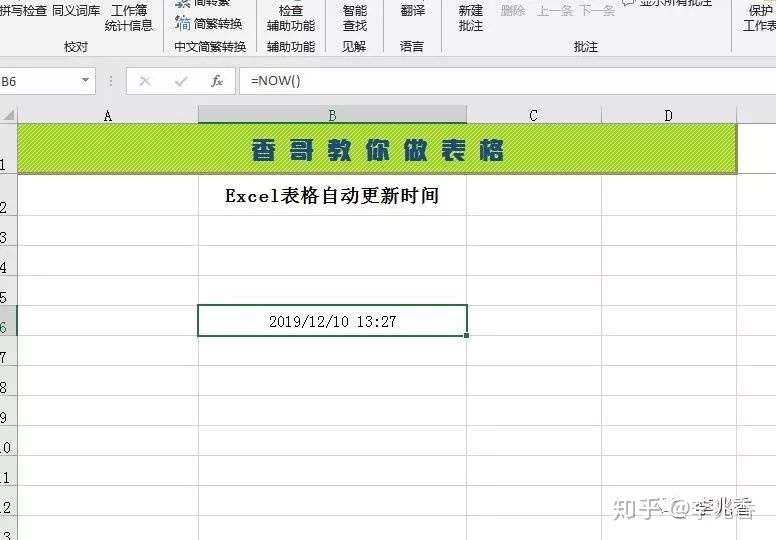Click the Select All corner triangle
The image size is (776, 540).
tap(8, 115)
